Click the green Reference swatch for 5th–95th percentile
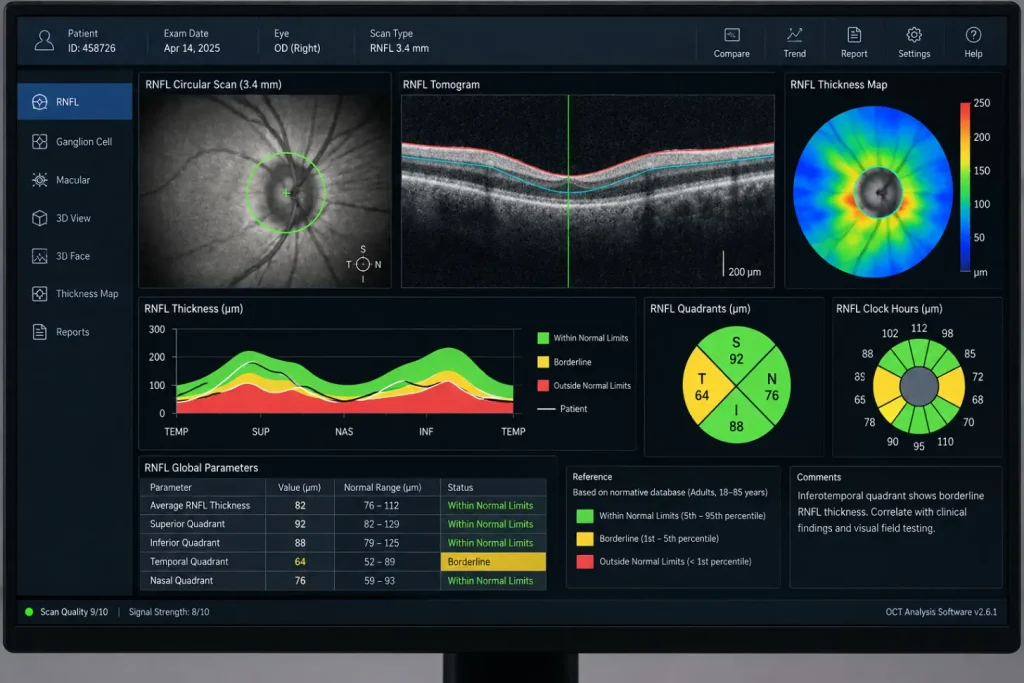This screenshot has width=1024, height=683. coord(584,516)
